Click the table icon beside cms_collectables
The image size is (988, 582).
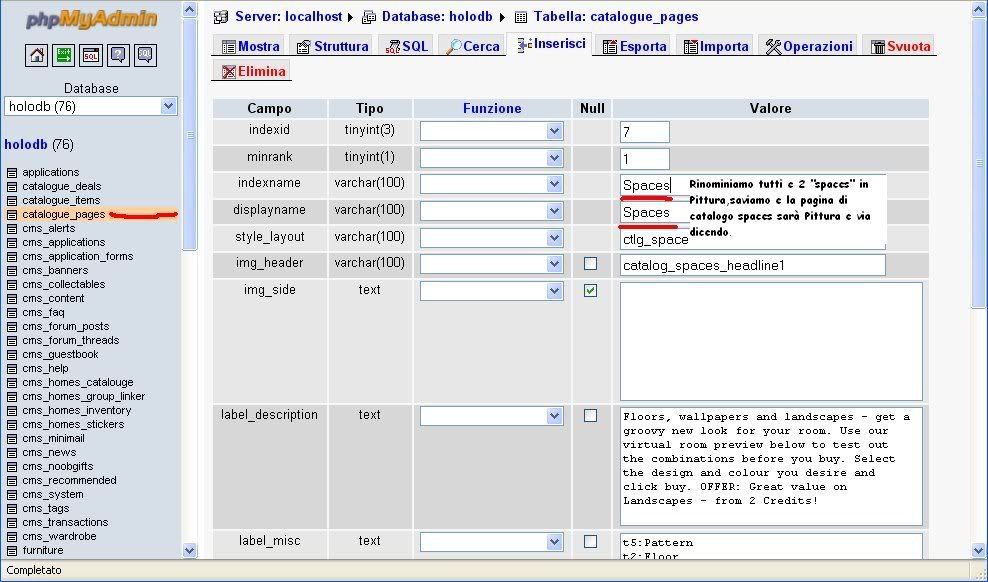11,285
